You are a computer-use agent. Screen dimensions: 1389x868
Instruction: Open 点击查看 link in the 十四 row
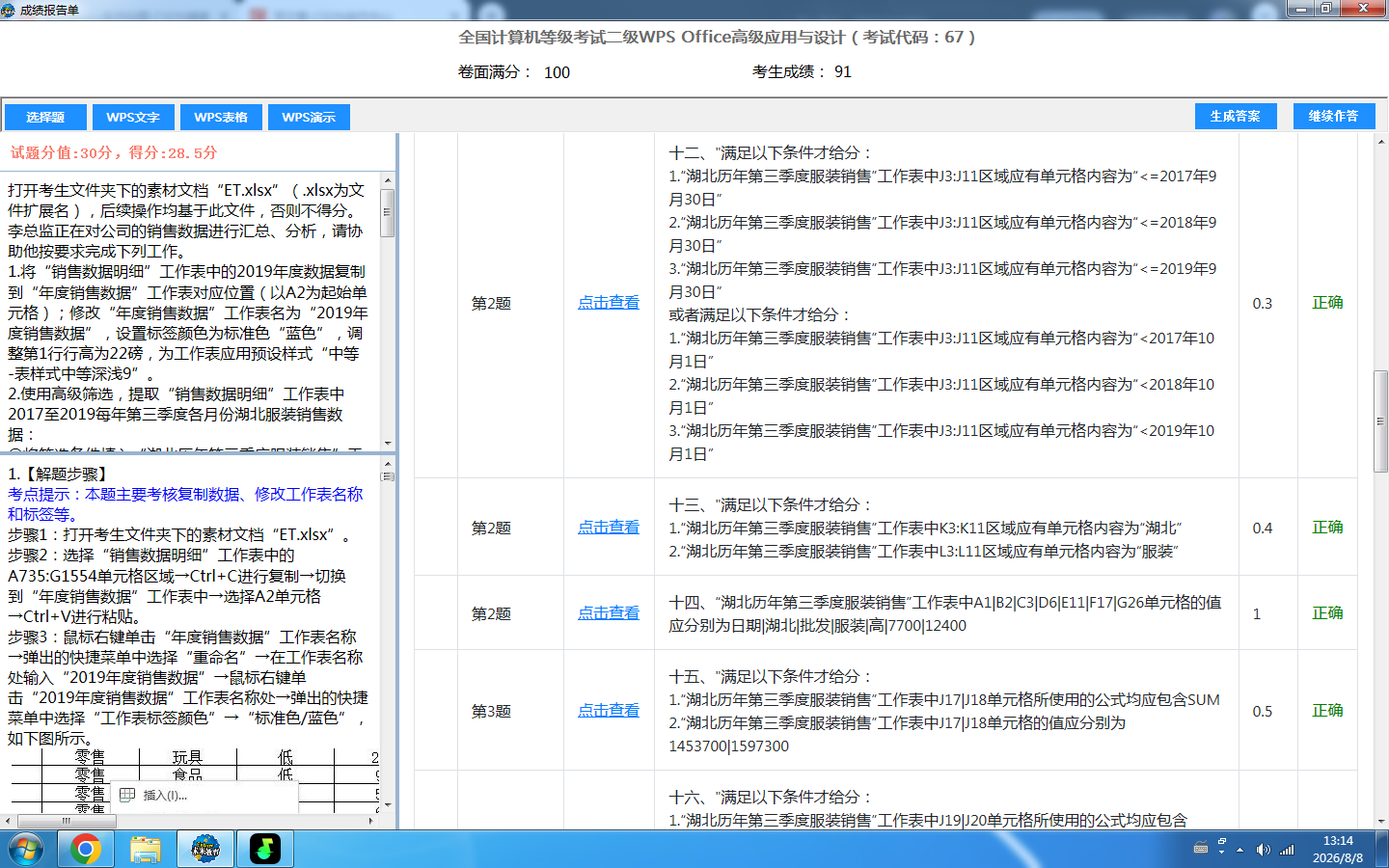[609, 613]
